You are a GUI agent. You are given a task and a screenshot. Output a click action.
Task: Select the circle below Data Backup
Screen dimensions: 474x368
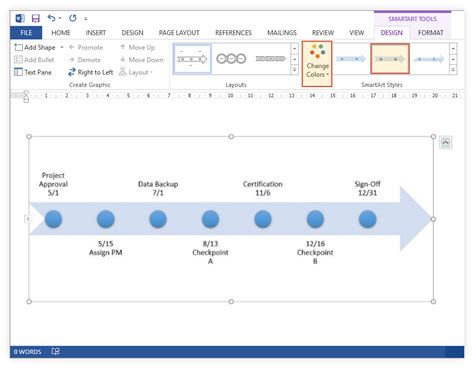[158, 219]
